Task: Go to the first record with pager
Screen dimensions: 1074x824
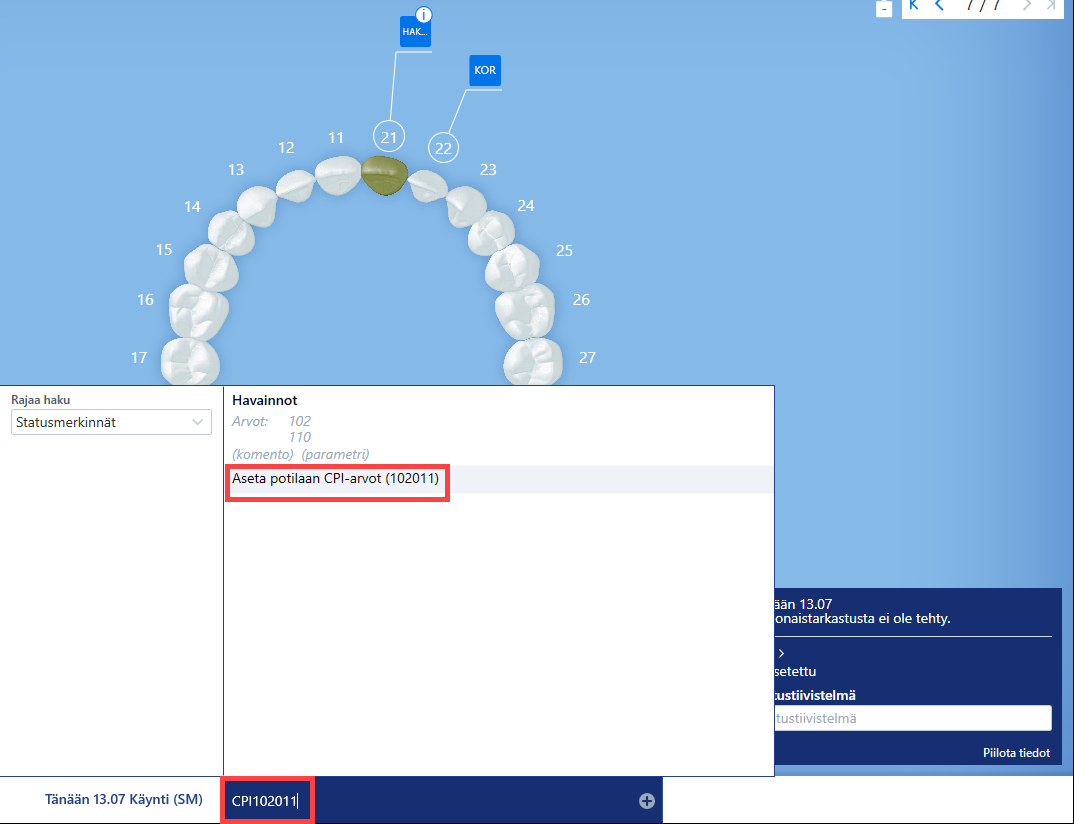Action: click(x=914, y=5)
